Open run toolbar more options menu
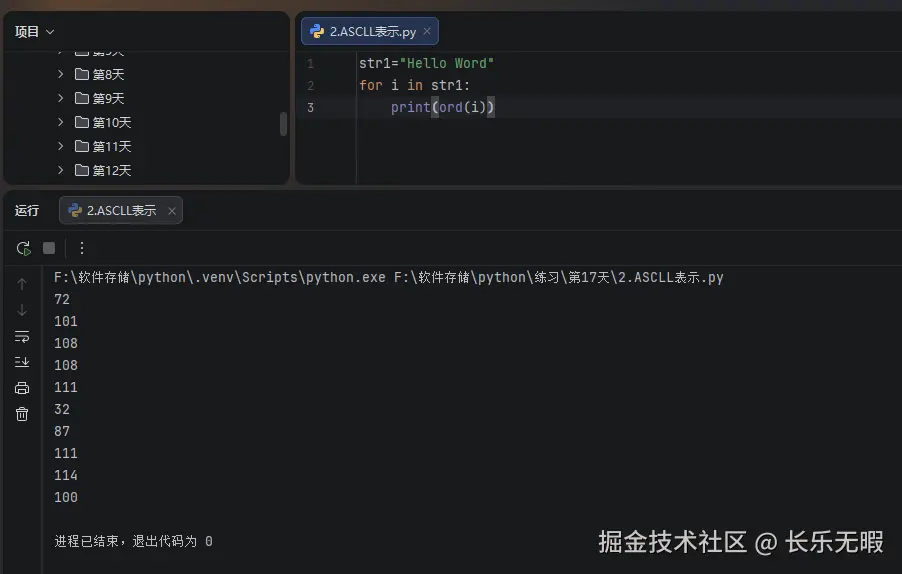The image size is (902, 574). [x=82, y=248]
